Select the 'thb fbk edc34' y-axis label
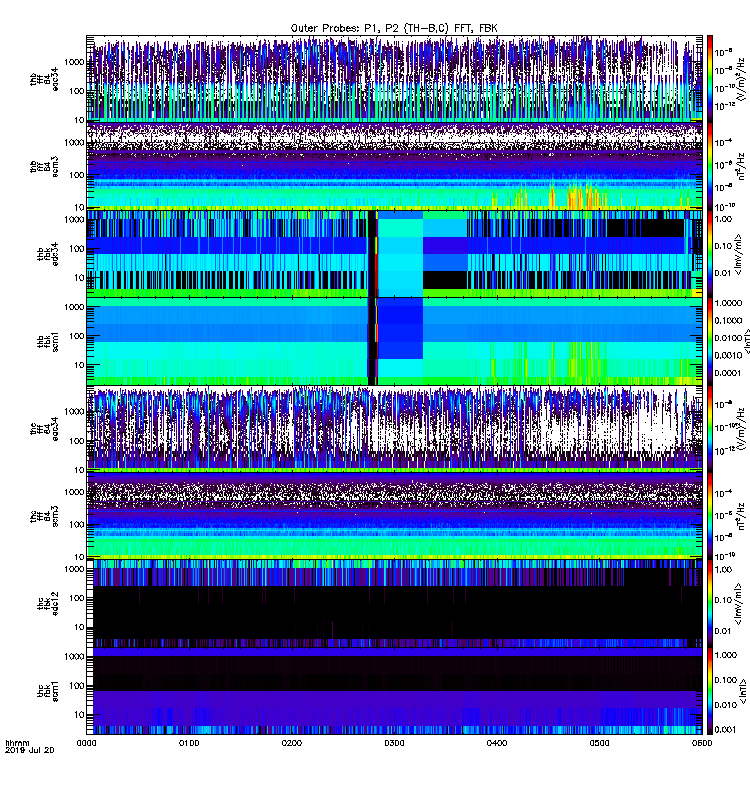This screenshot has height=800, width=750. click(x=48, y=254)
